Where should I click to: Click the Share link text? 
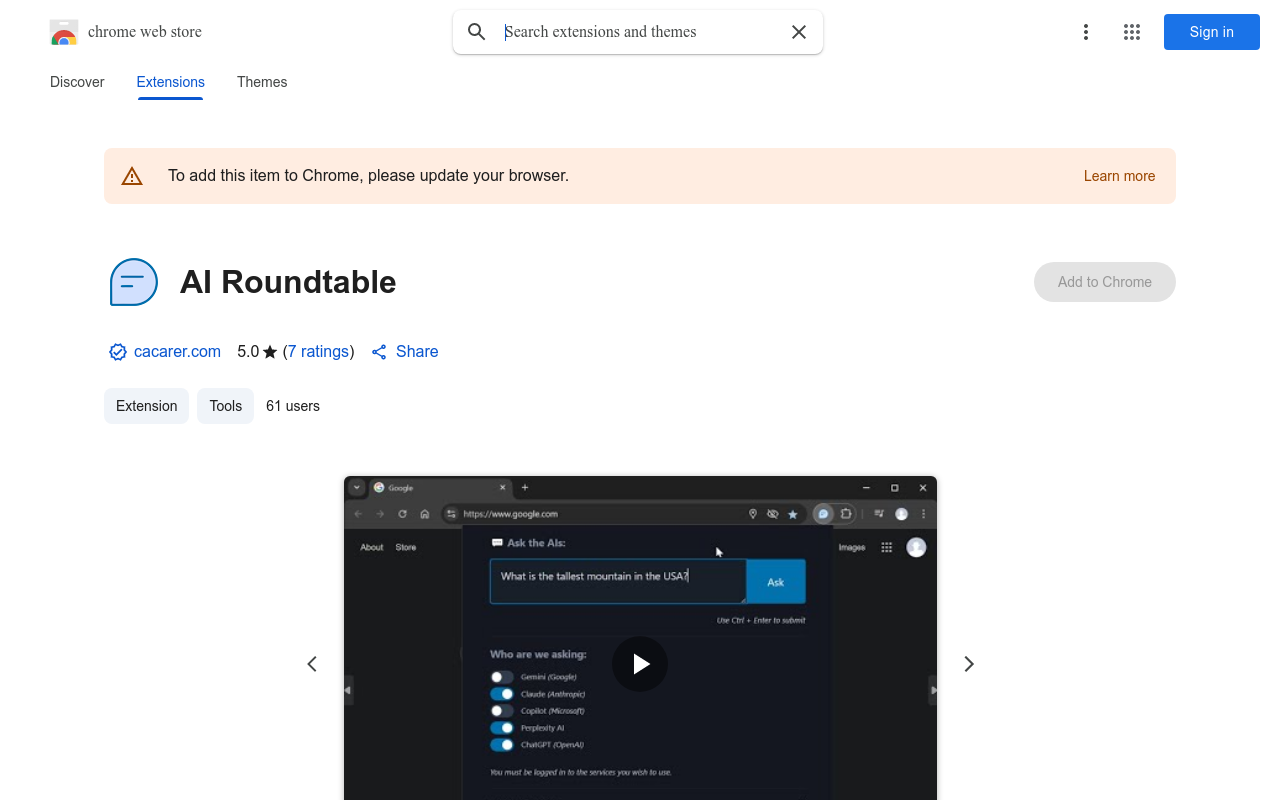417,352
